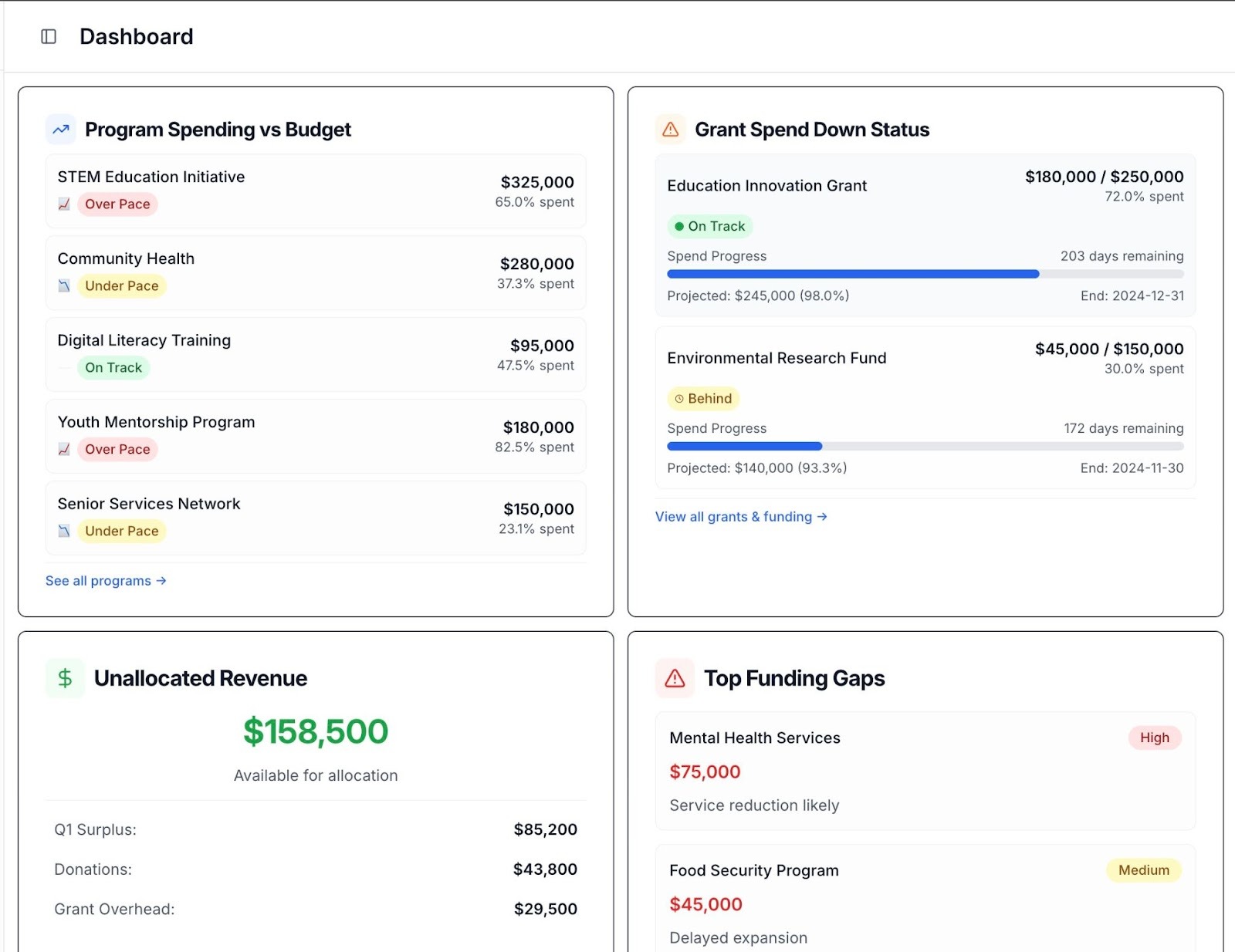Expand the Community Health program row
1235x952 pixels.
click(x=315, y=272)
